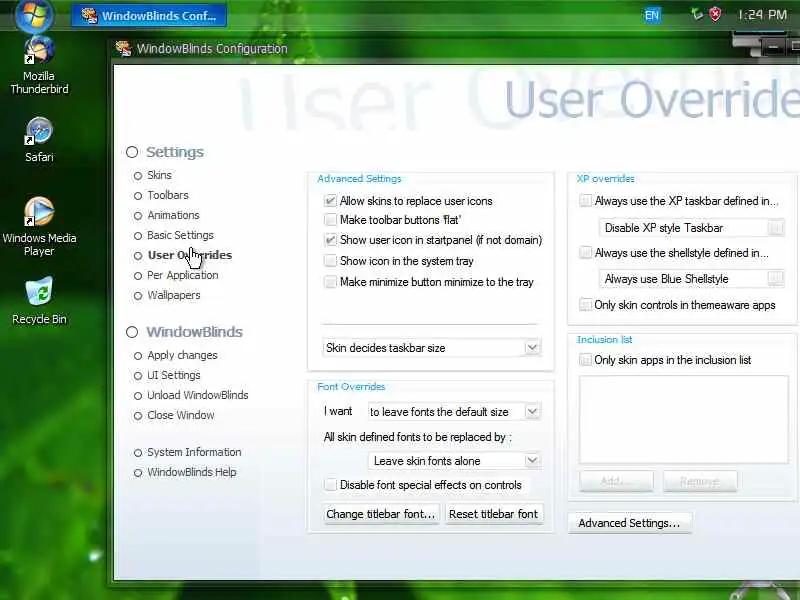Open the Always use Blue Shellstyle dropdown

tap(691, 279)
